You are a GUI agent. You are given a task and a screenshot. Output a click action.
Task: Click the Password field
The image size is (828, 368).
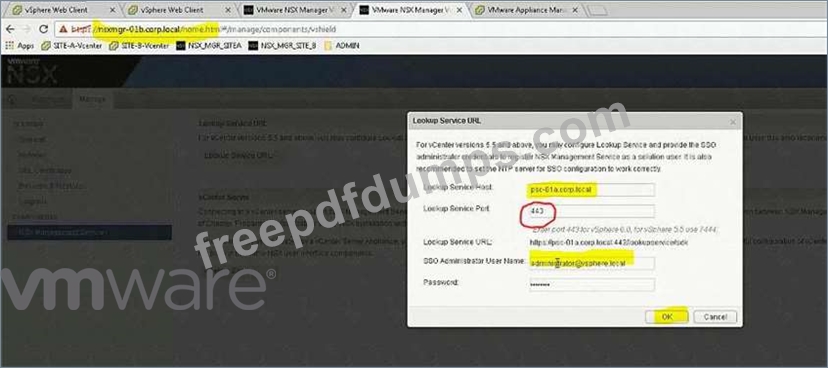pos(591,285)
